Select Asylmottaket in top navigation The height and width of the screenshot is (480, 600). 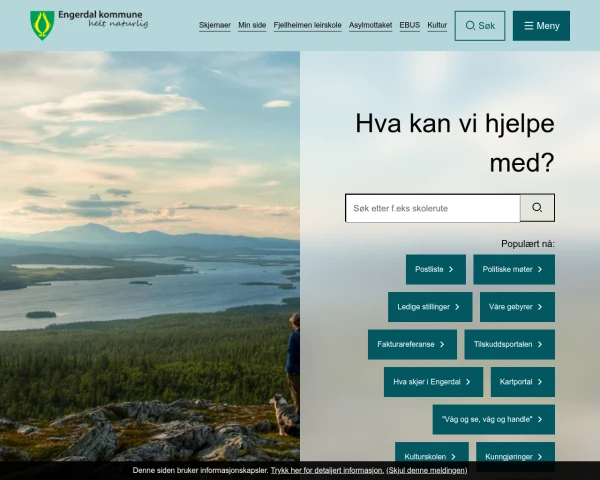pyautogui.click(x=370, y=25)
